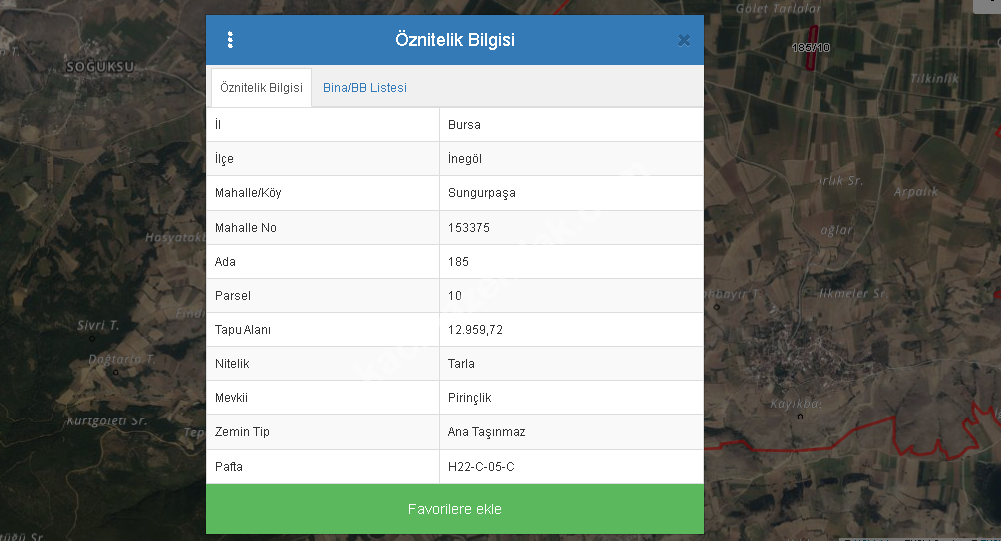Click the partially visible top-right map control
The width and height of the screenshot is (1001, 541).
click(986, 5)
